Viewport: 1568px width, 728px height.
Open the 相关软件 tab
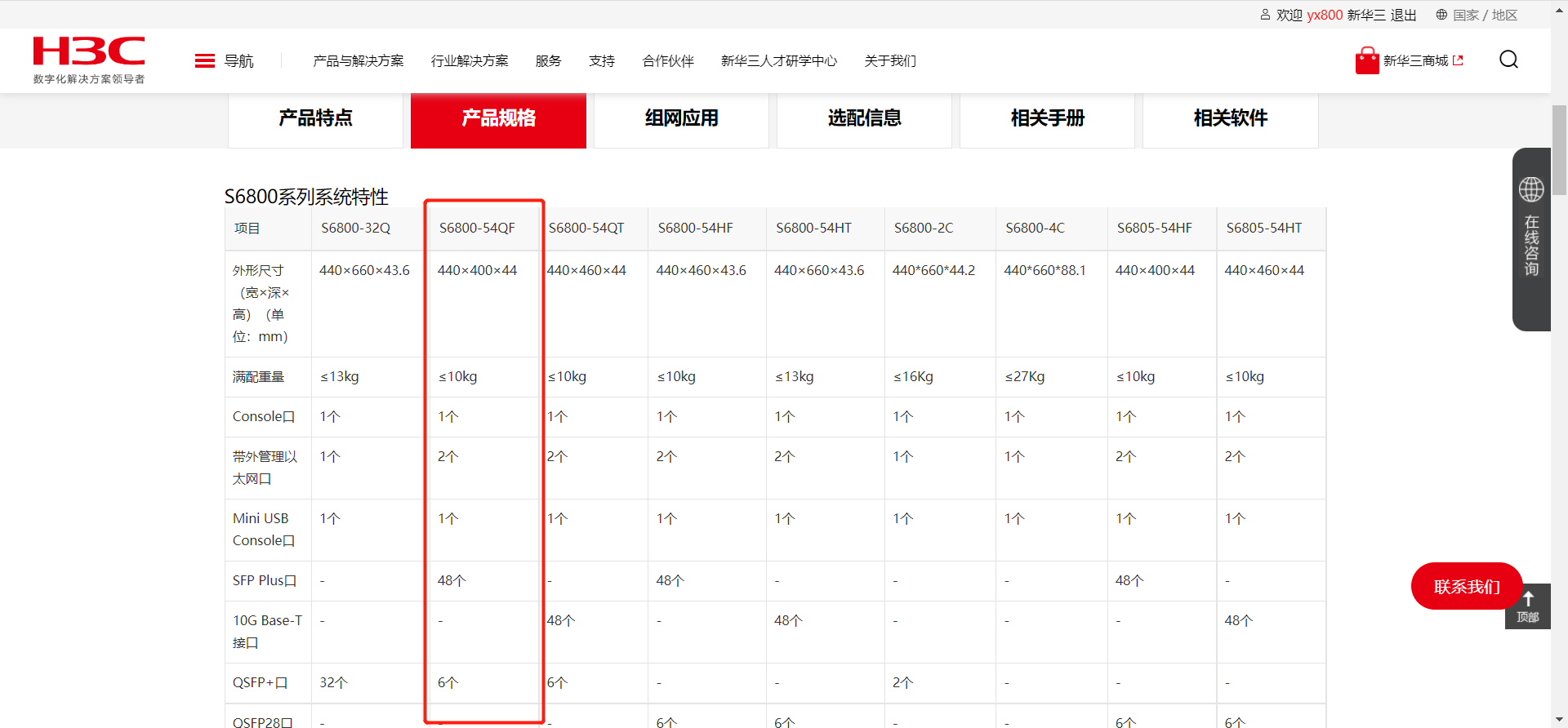[x=1230, y=119]
